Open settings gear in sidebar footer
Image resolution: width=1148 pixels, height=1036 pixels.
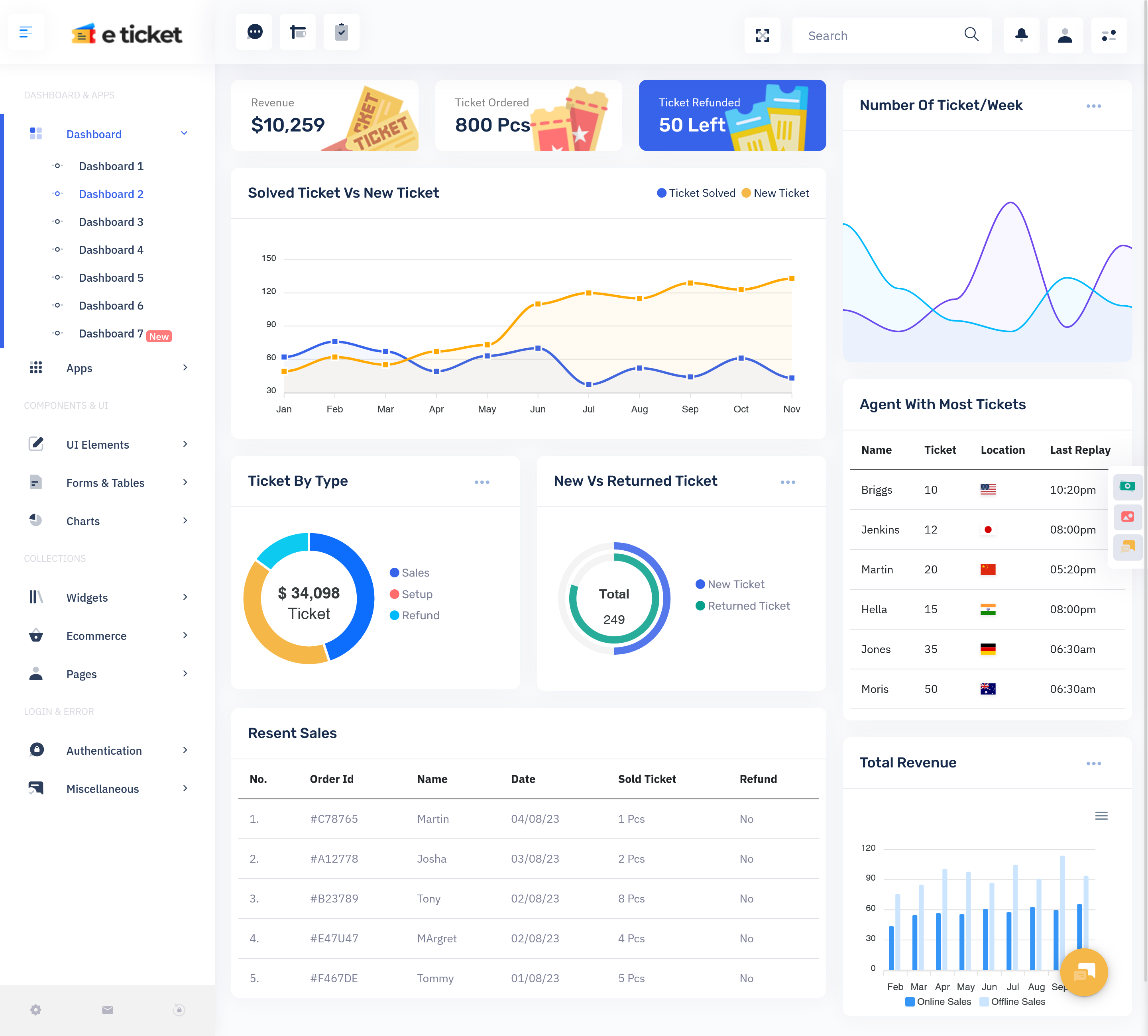click(x=36, y=1010)
